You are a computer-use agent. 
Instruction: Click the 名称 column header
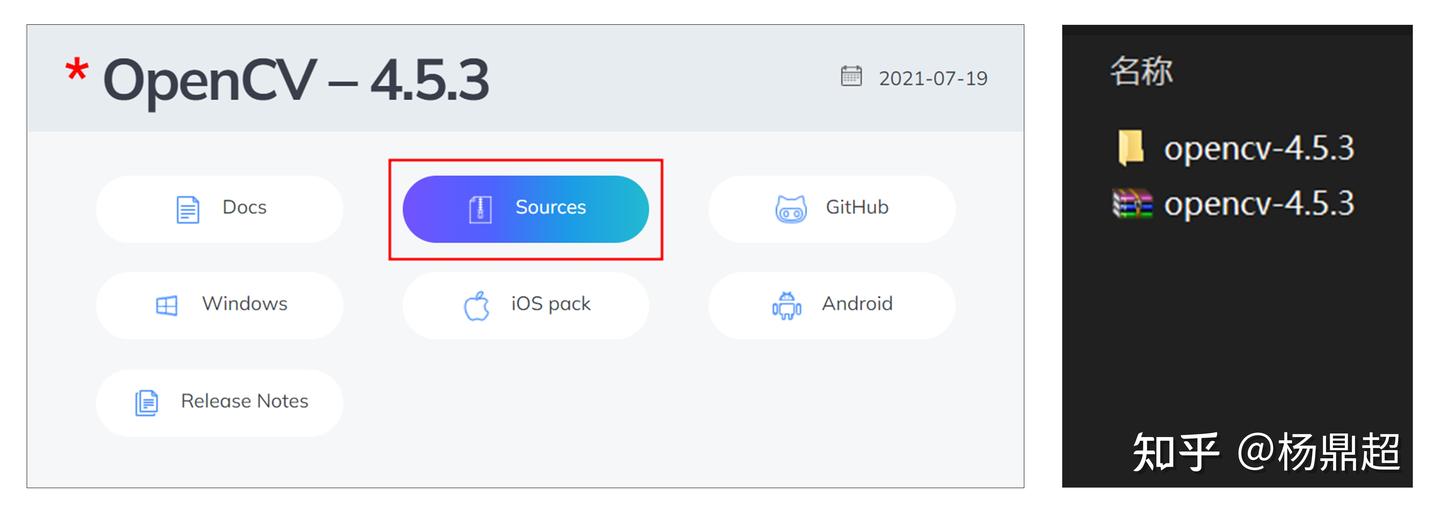pyautogui.click(x=1141, y=71)
